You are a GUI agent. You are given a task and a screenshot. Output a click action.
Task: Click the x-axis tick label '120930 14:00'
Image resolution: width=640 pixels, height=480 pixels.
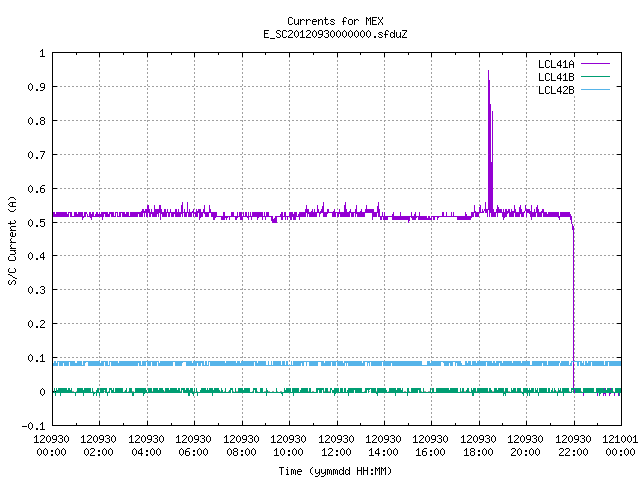point(383,446)
